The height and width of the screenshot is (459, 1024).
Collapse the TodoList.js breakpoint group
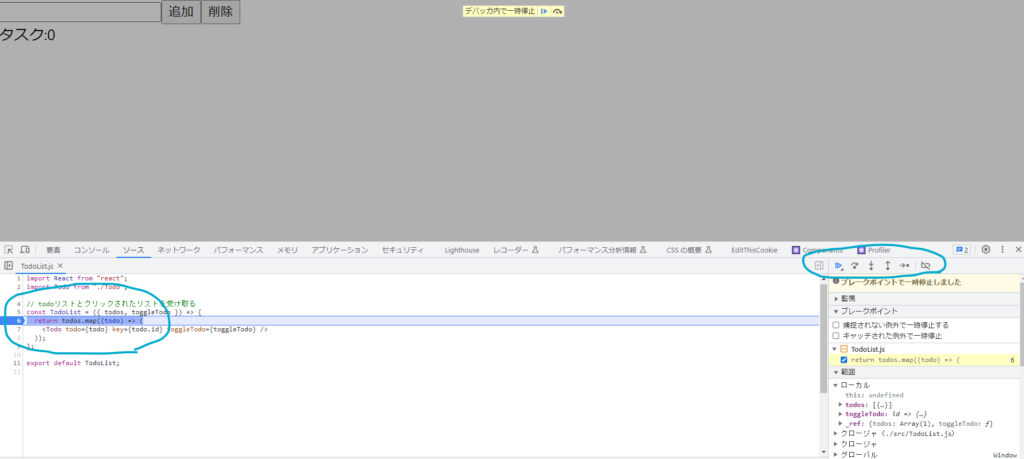click(x=835, y=349)
